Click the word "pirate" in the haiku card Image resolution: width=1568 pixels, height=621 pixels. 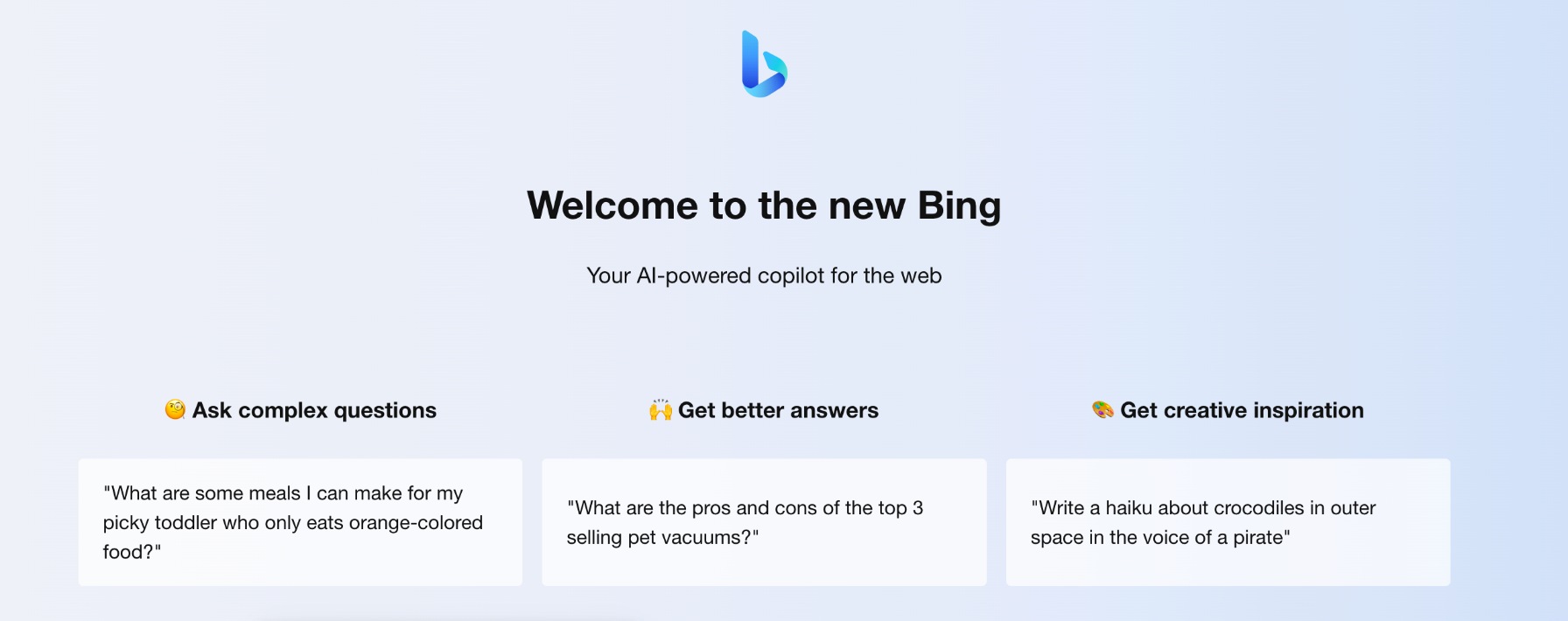1258,538
